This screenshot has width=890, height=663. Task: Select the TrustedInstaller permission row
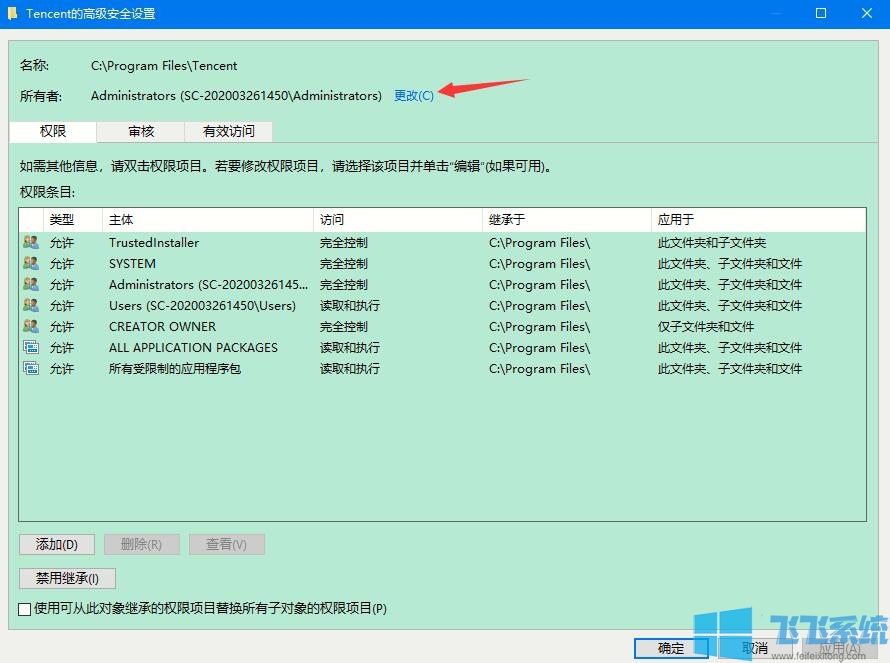coord(200,242)
